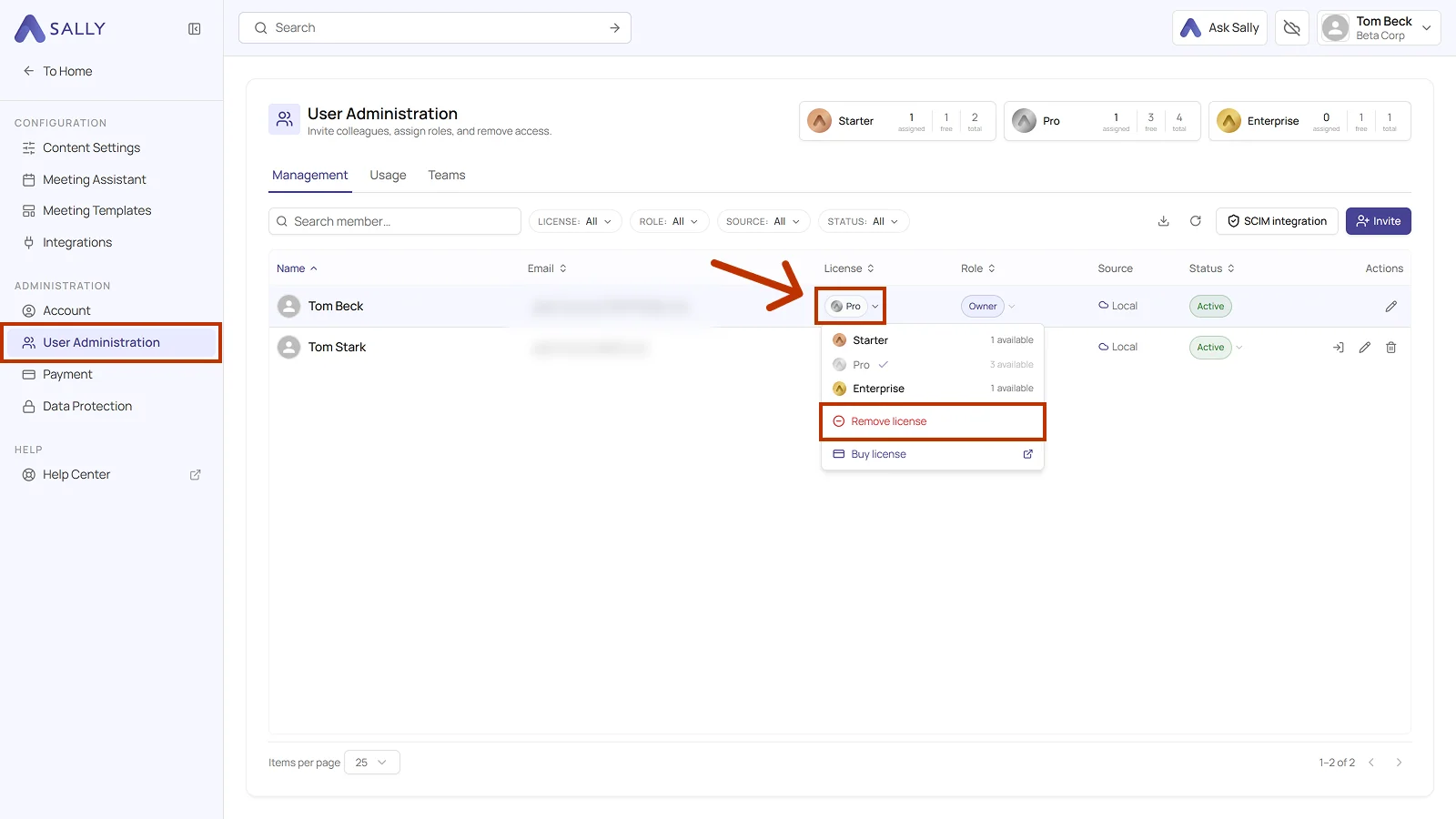Open Meeting Templates
The height and width of the screenshot is (819, 1456).
96,210
